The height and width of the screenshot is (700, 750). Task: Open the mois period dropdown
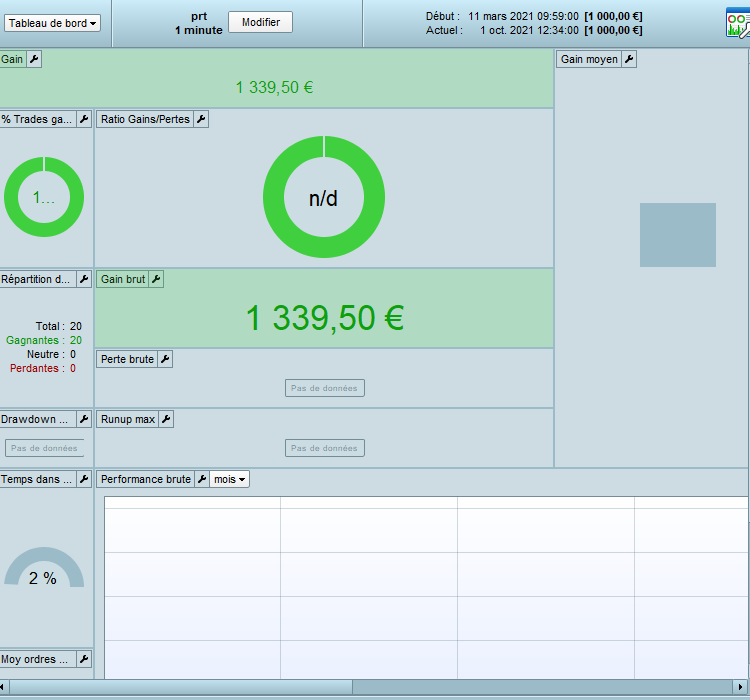click(x=230, y=479)
